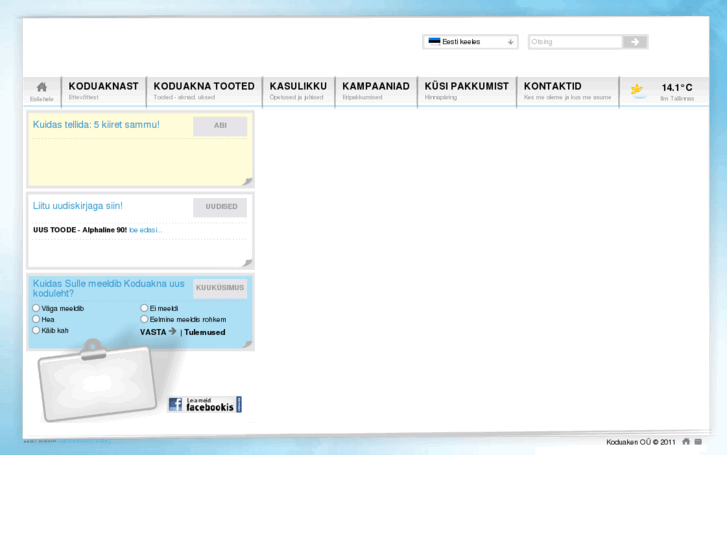
Task: Select the 'Väga meeldib' radio option
Action: 37,309
